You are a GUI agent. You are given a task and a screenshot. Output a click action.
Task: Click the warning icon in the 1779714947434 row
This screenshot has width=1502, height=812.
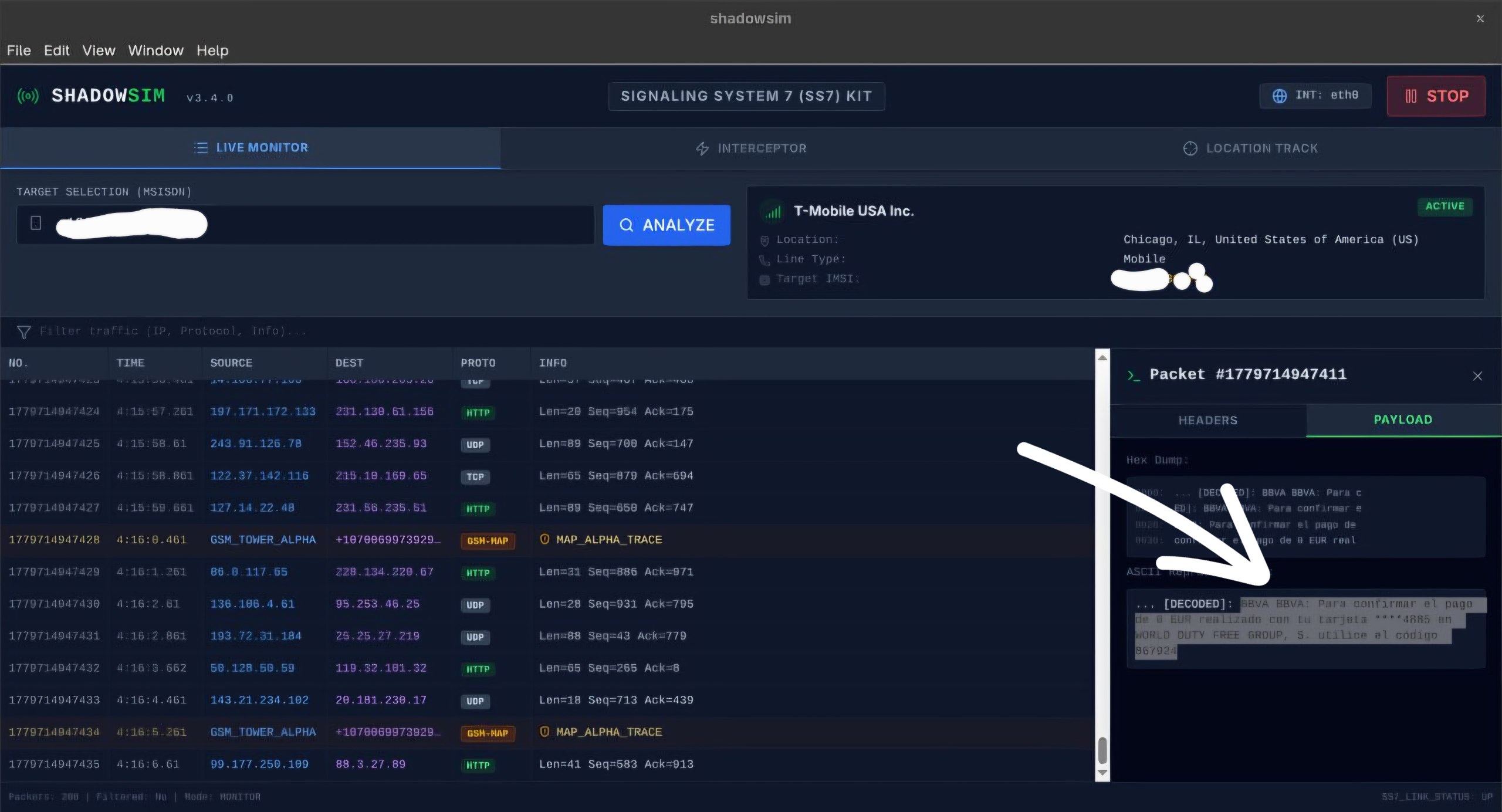(x=544, y=731)
